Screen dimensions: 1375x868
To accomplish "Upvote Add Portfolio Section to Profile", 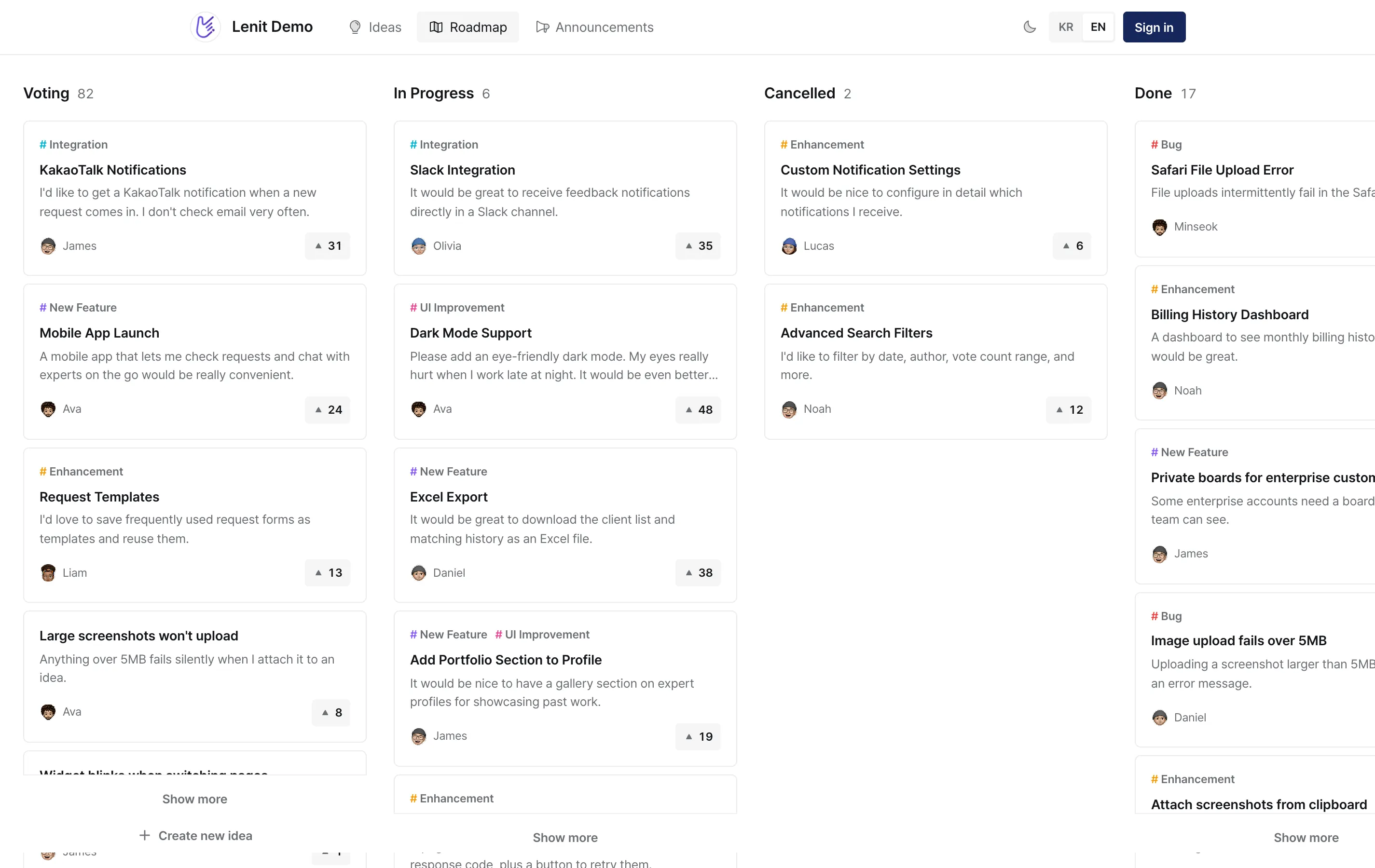I will point(698,736).
